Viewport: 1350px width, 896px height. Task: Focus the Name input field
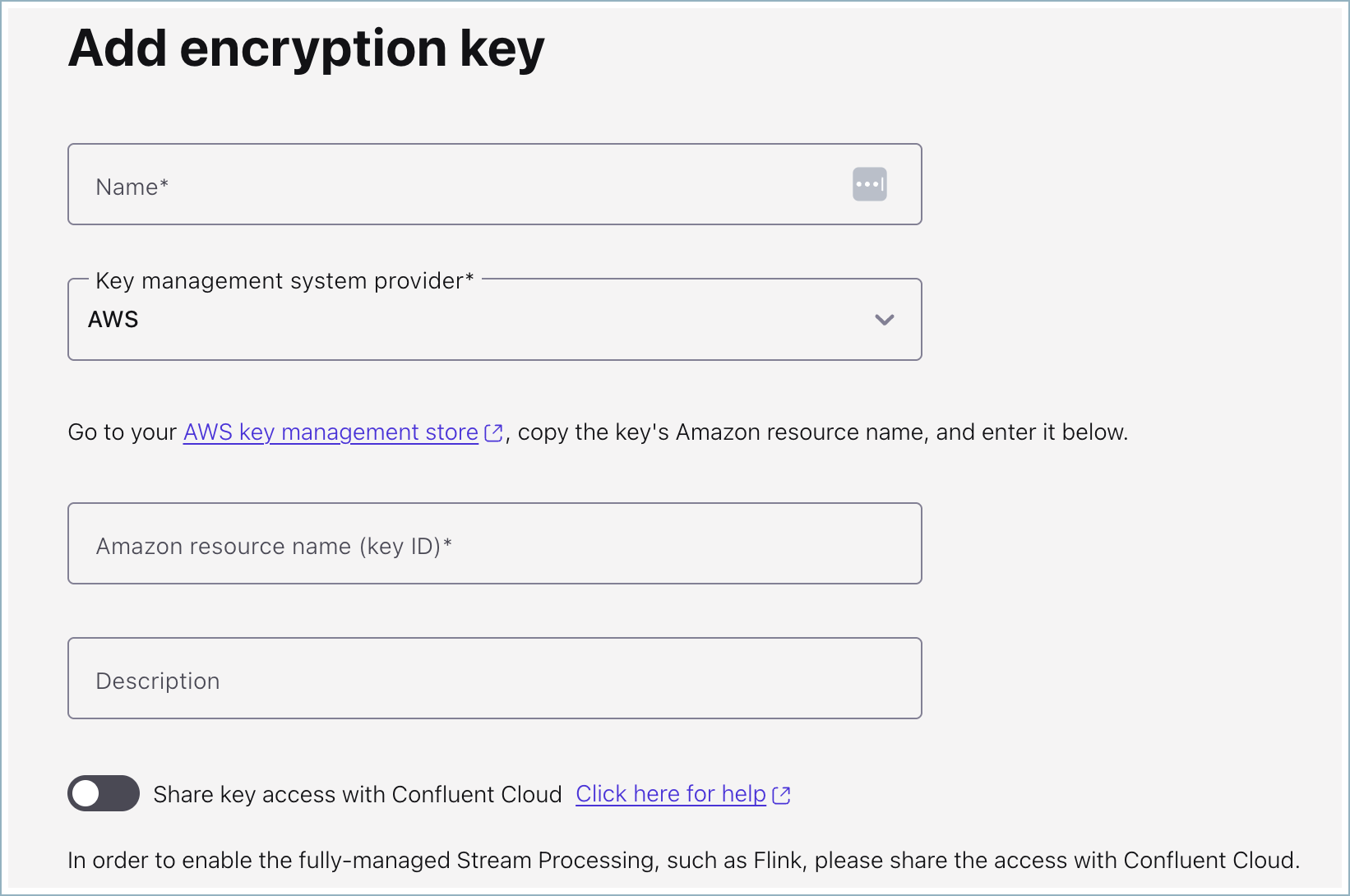tap(460, 185)
